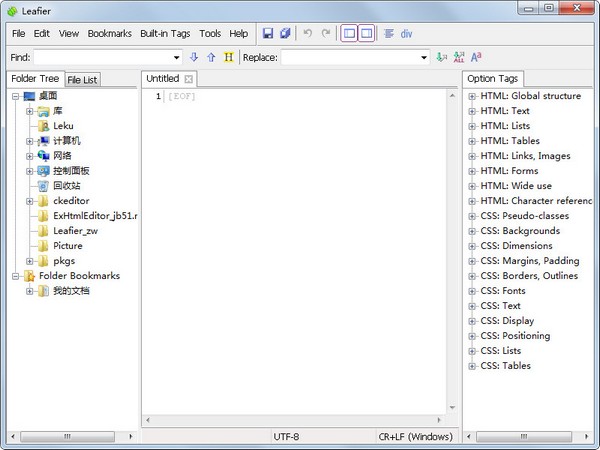
Task: Expand HTML: Global structure tags
Action: pyautogui.click(x=472, y=96)
